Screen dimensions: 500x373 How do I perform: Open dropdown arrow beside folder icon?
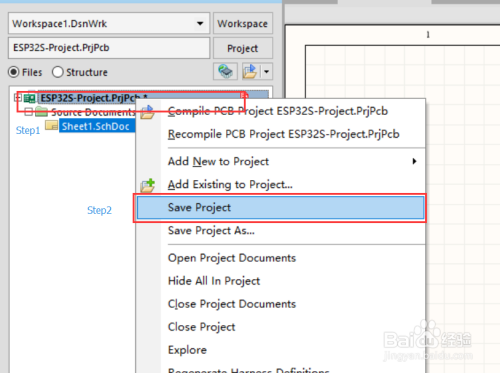tap(267, 71)
